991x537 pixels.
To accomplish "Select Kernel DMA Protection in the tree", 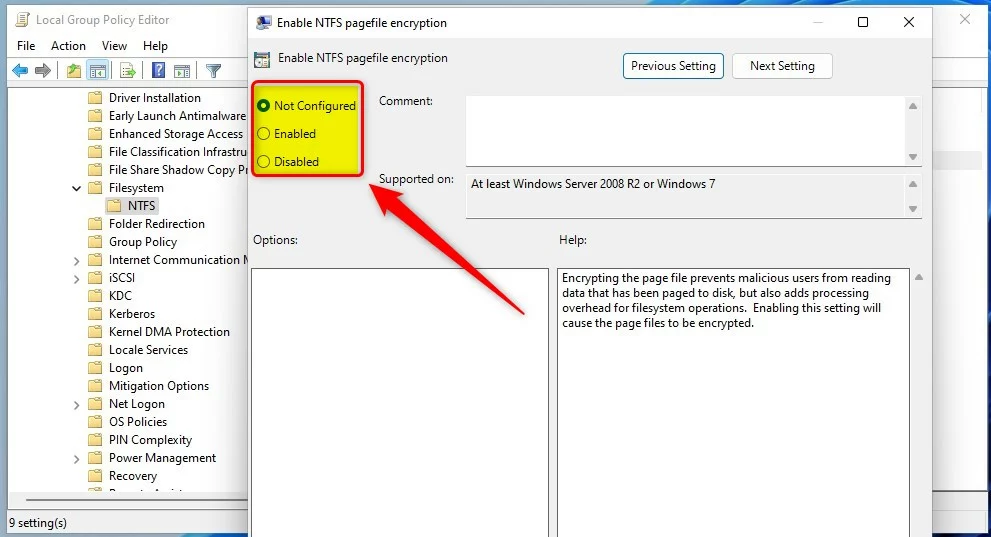I will 169,332.
